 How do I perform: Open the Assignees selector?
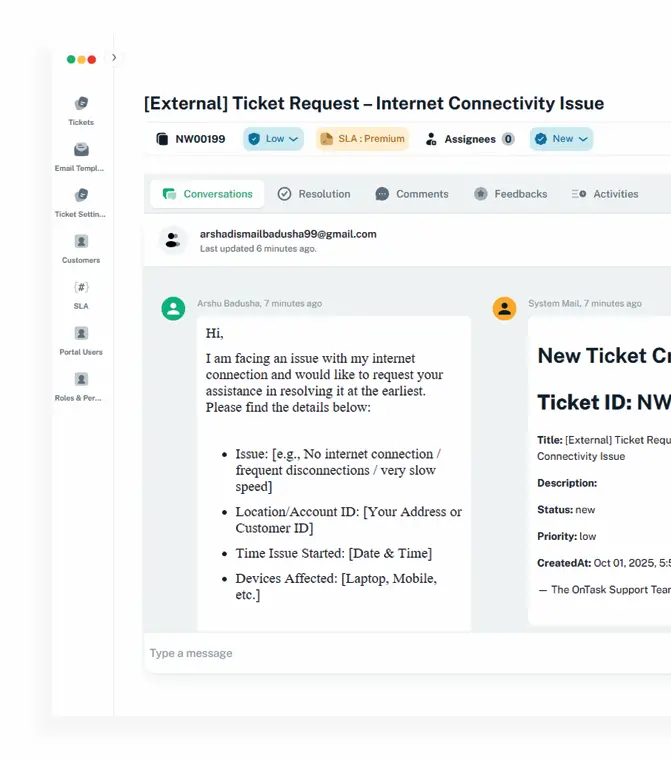click(x=470, y=139)
